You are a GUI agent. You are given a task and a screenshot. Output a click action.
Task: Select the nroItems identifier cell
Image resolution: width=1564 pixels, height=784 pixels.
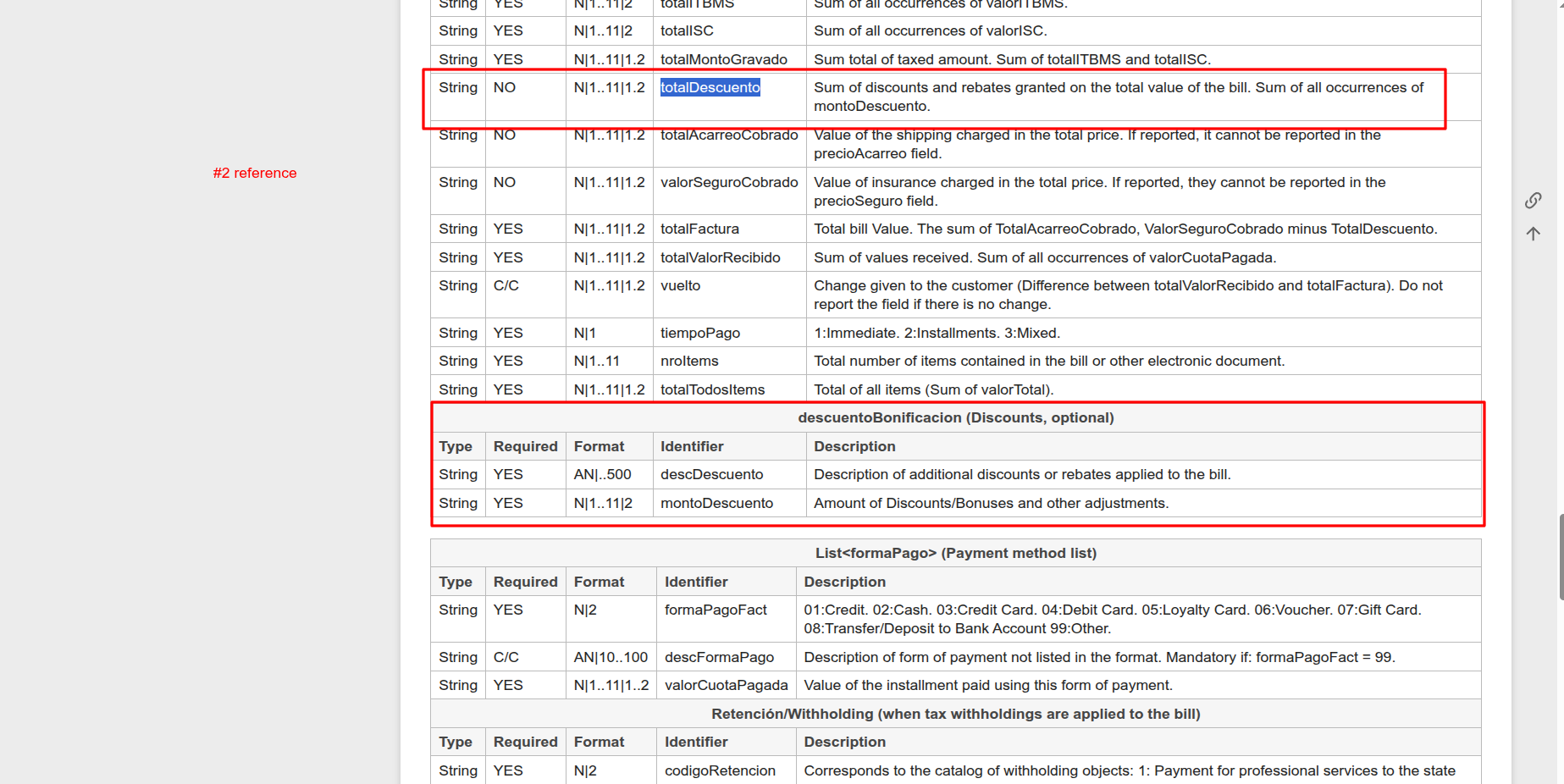[689, 361]
